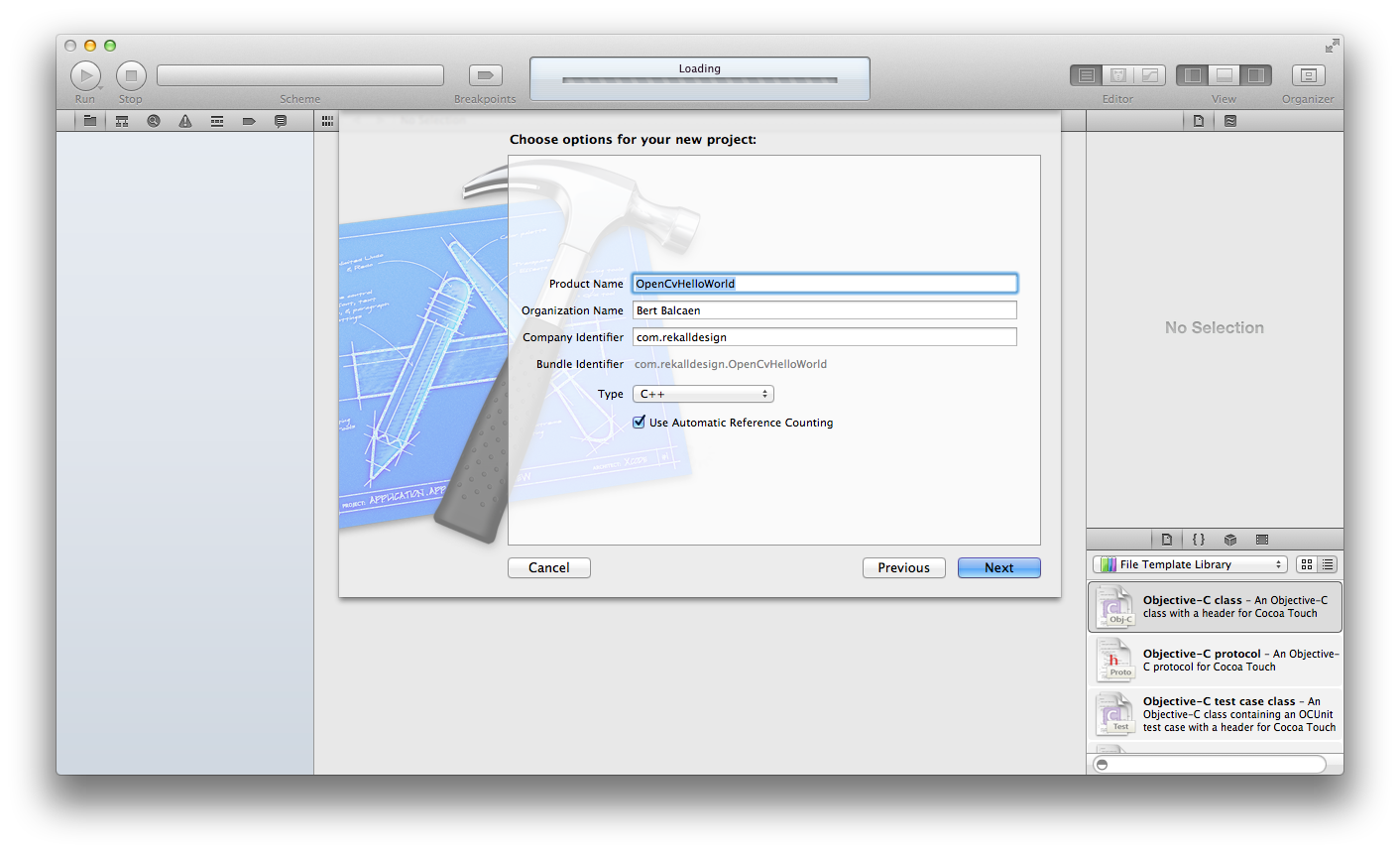This screenshot has width=1400, height=853.
Task: Switch to the Assistant editor
Action: (1117, 75)
